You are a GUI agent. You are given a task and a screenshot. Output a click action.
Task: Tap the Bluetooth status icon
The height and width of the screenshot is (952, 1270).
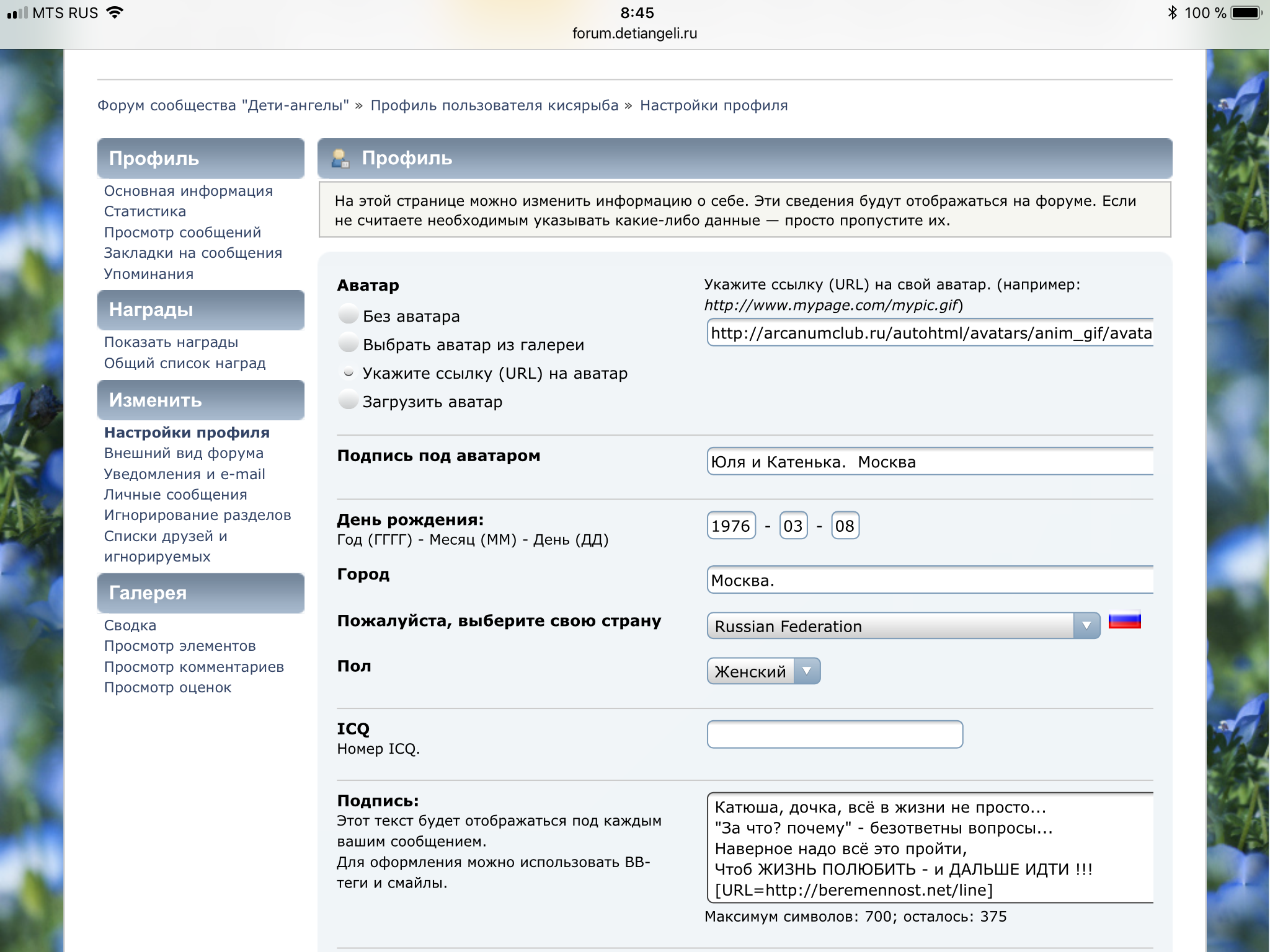[x=1171, y=13]
